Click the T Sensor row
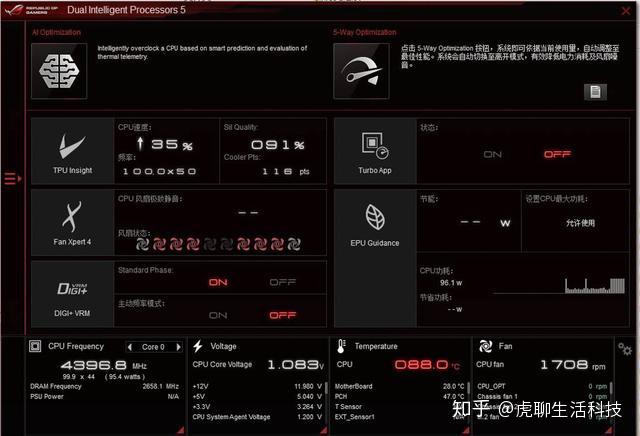The image size is (640, 436). tap(400, 407)
